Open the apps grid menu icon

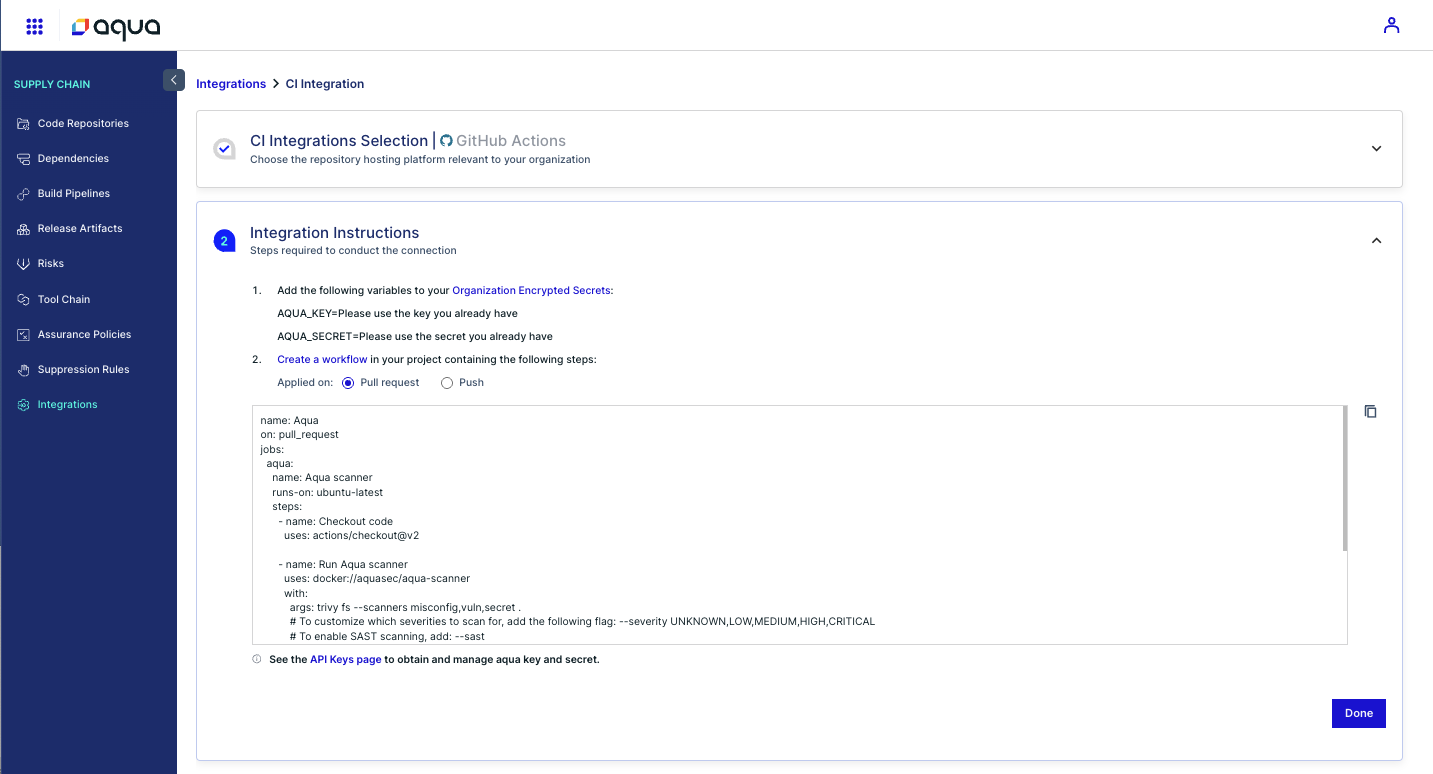(x=34, y=26)
